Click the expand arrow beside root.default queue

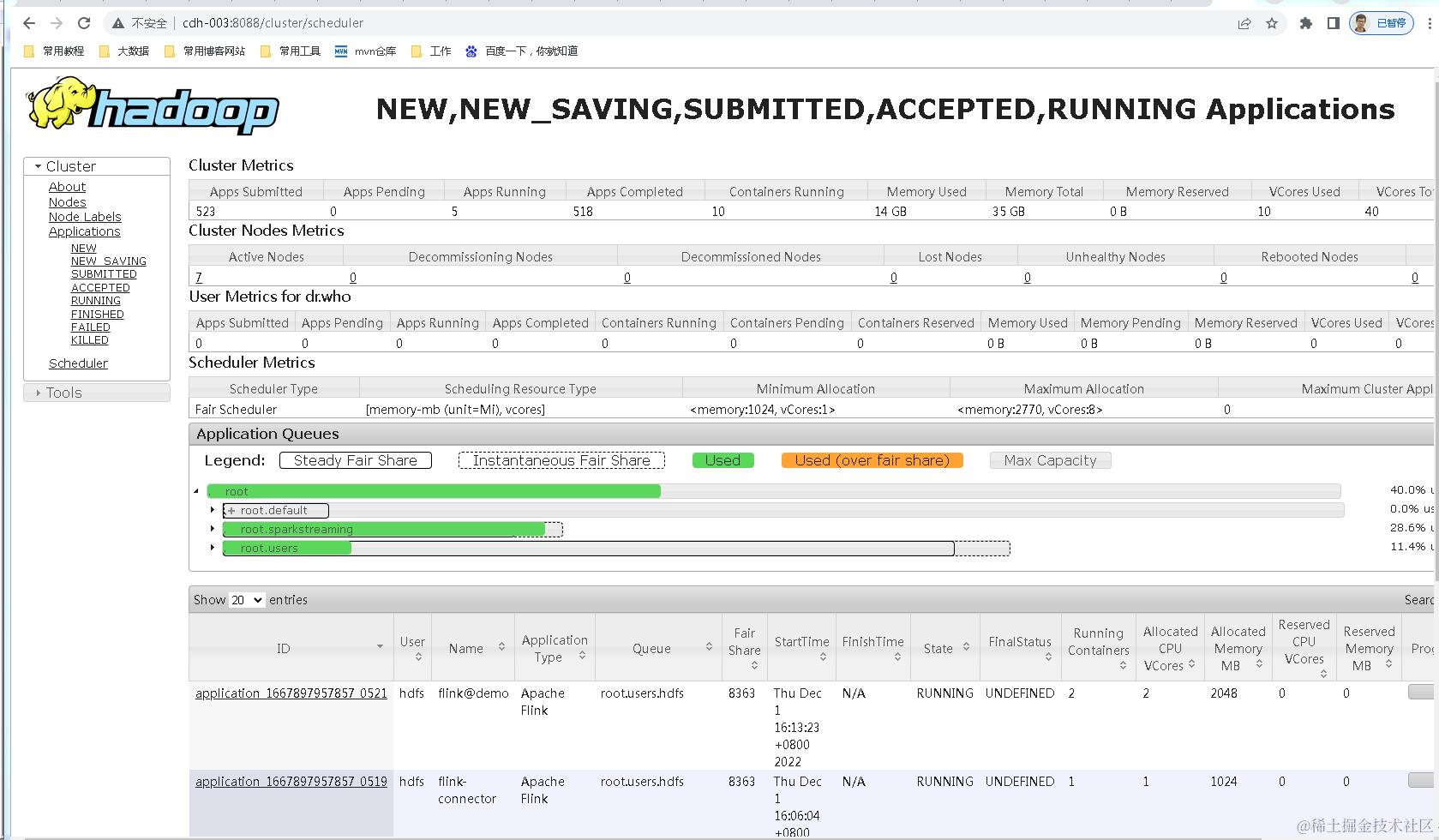pos(213,510)
